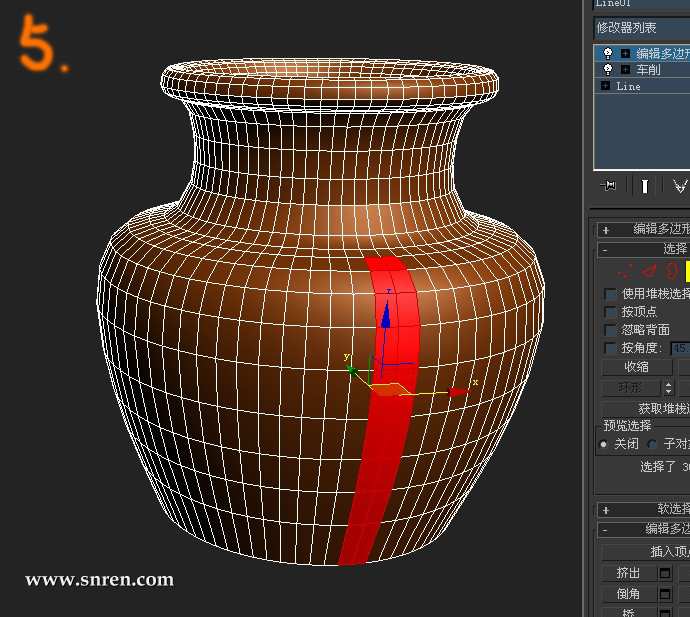690x617 pixels.
Task: Click the 收缩 shrink button
Action: click(x=637, y=367)
